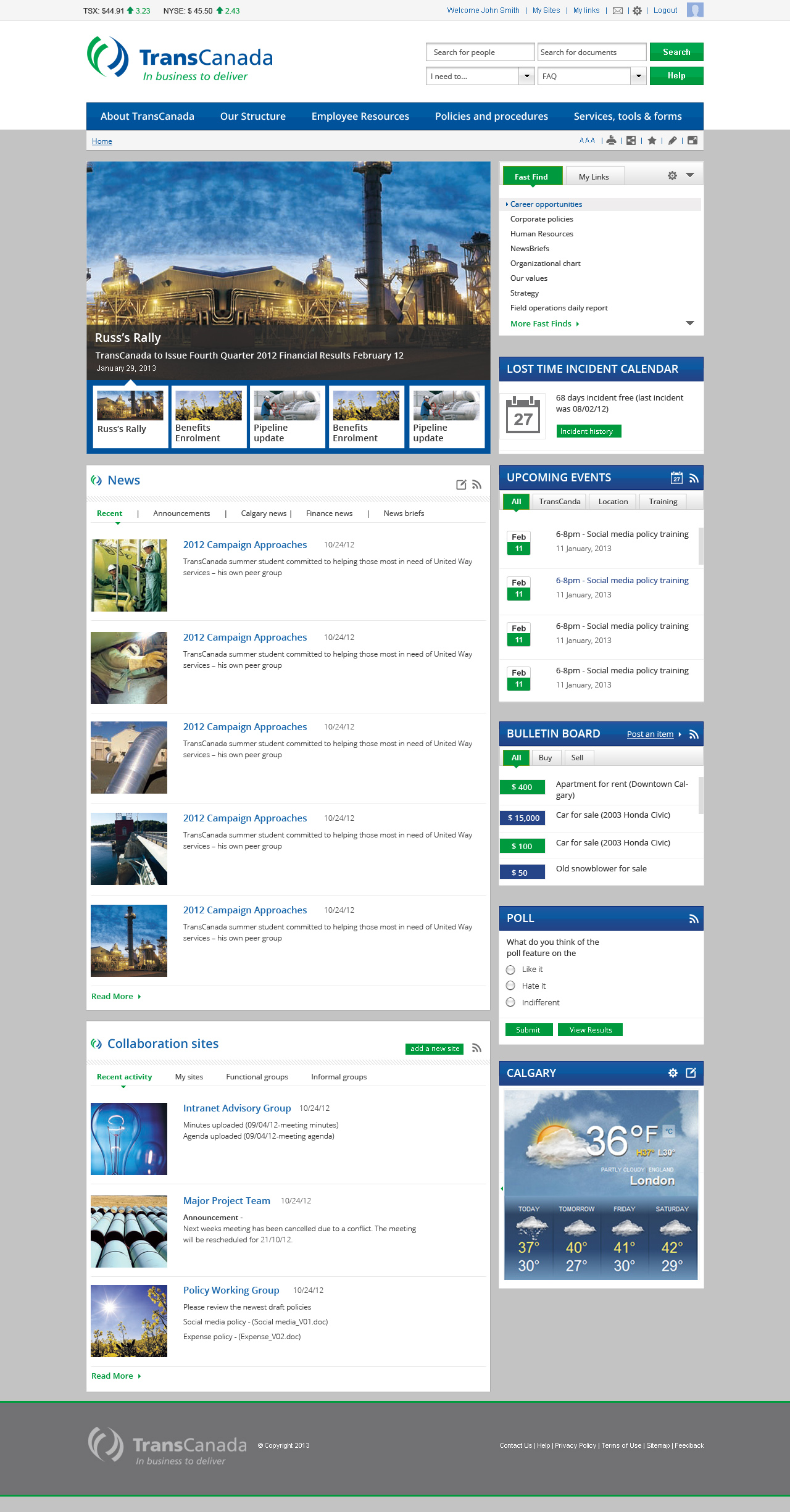This screenshot has width=790, height=1512.
Task: Switch weather to Celsius with °C button
Action: (x=669, y=1131)
